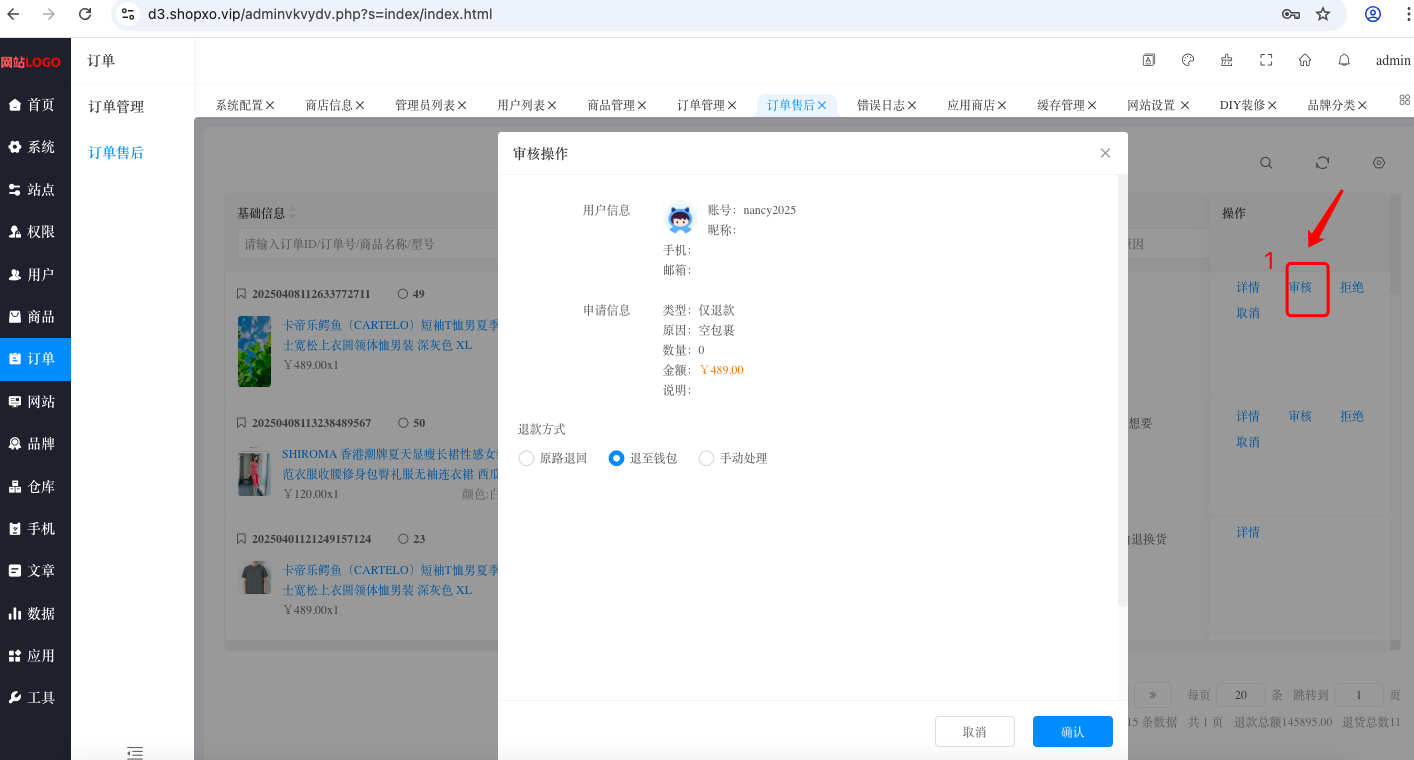Open 首页 in the left sidebar
Screen dimensions: 1414x760
(x=35, y=105)
